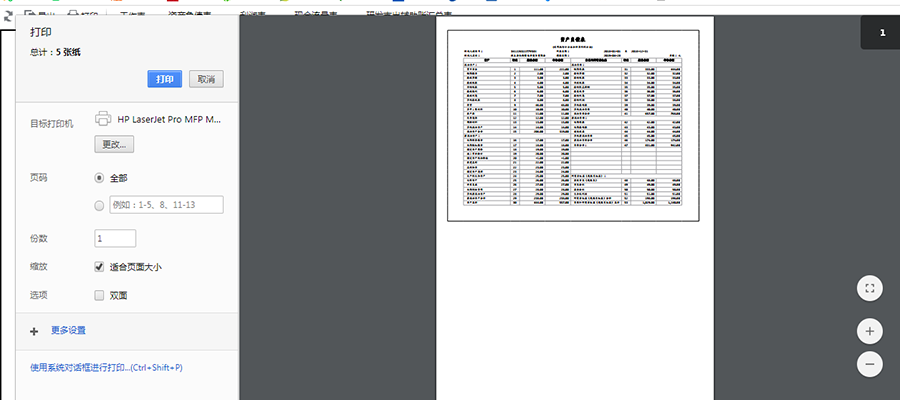
Task: Click the 更改... change printer button
Action: pos(115,144)
